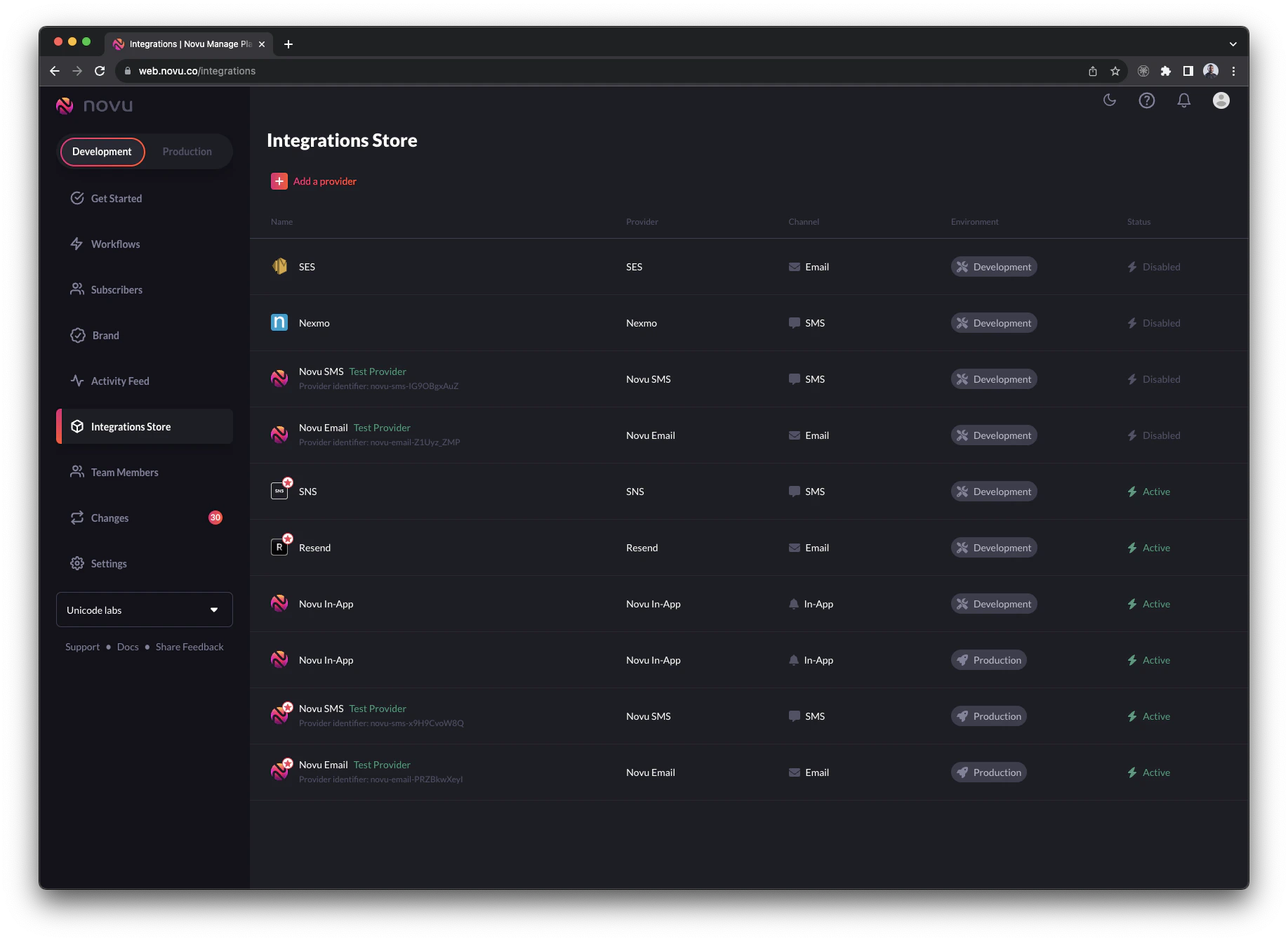Click the Add a provider plus icon
Image resolution: width=1288 pixels, height=941 pixels.
(279, 181)
